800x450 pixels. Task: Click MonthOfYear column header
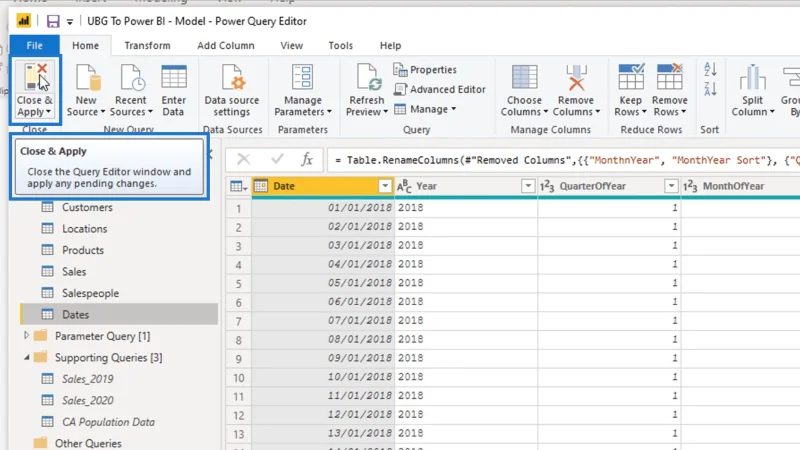[x=740, y=186]
